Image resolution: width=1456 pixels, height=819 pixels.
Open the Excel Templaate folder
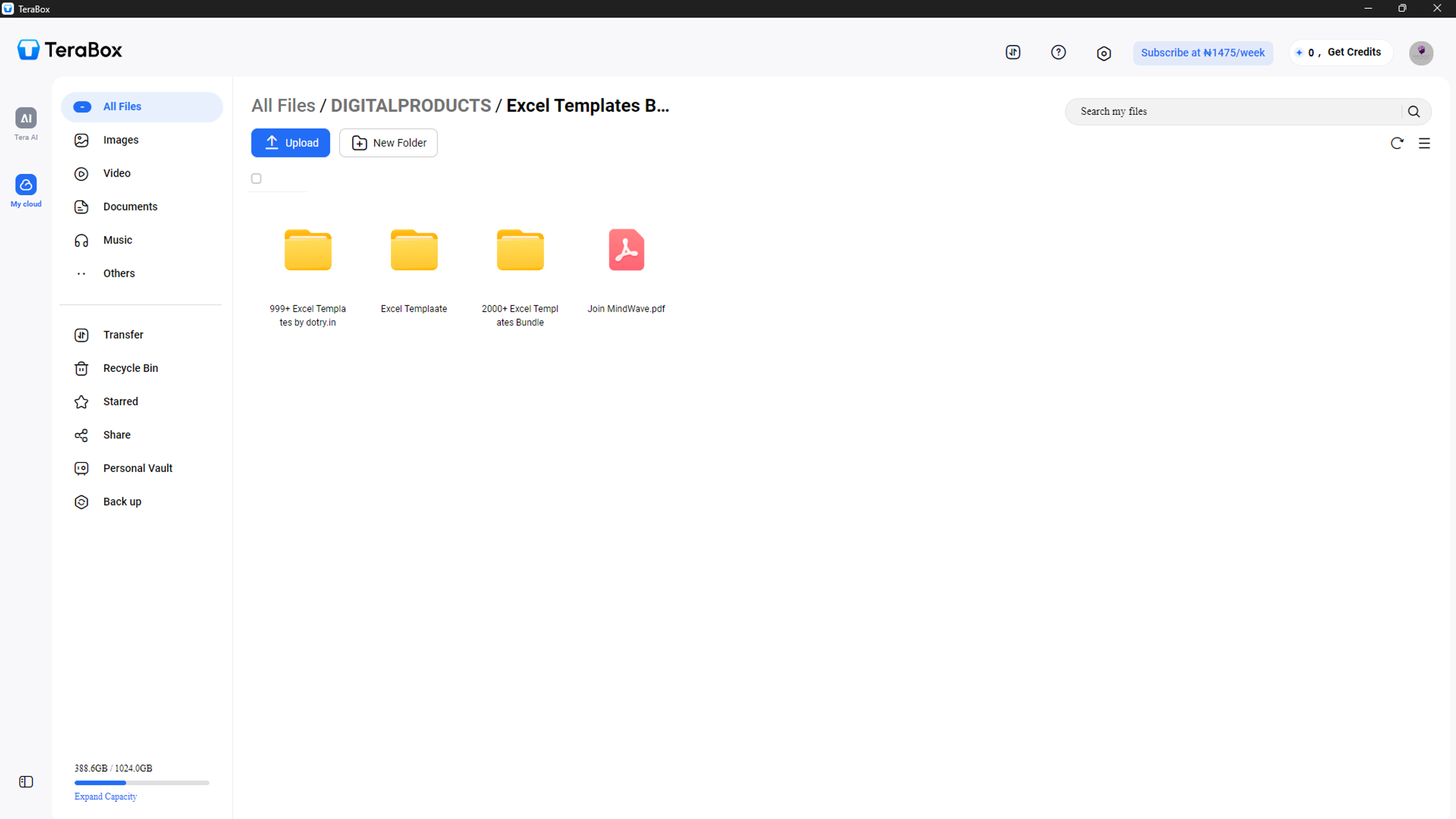414,272
